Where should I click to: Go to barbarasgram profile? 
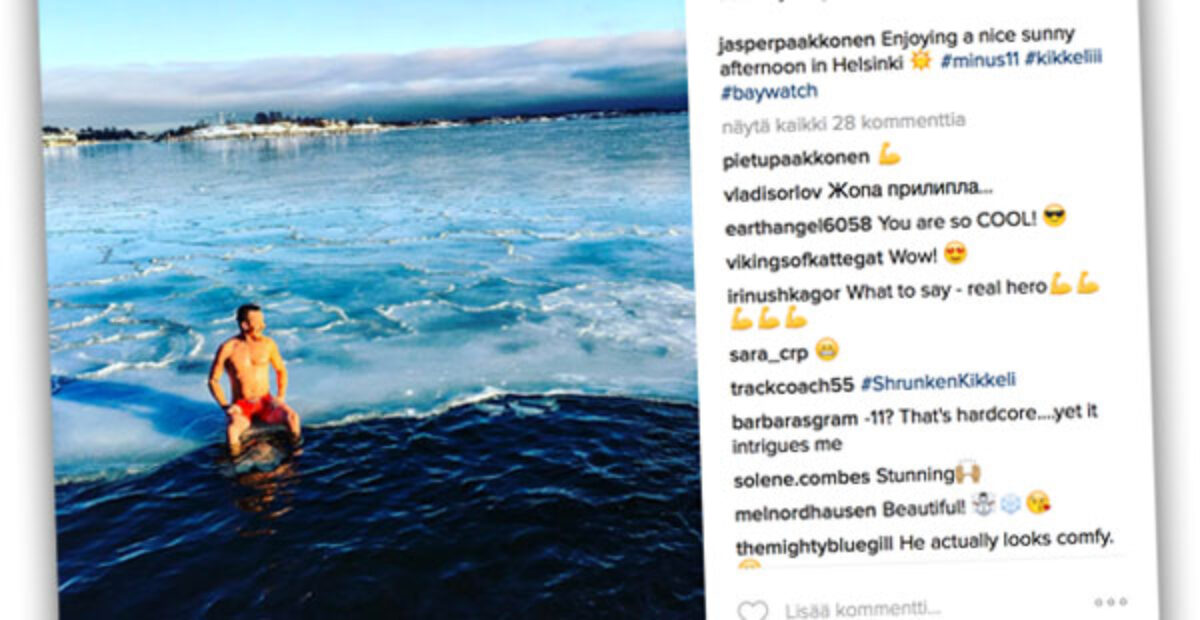(x=795, y=421)
